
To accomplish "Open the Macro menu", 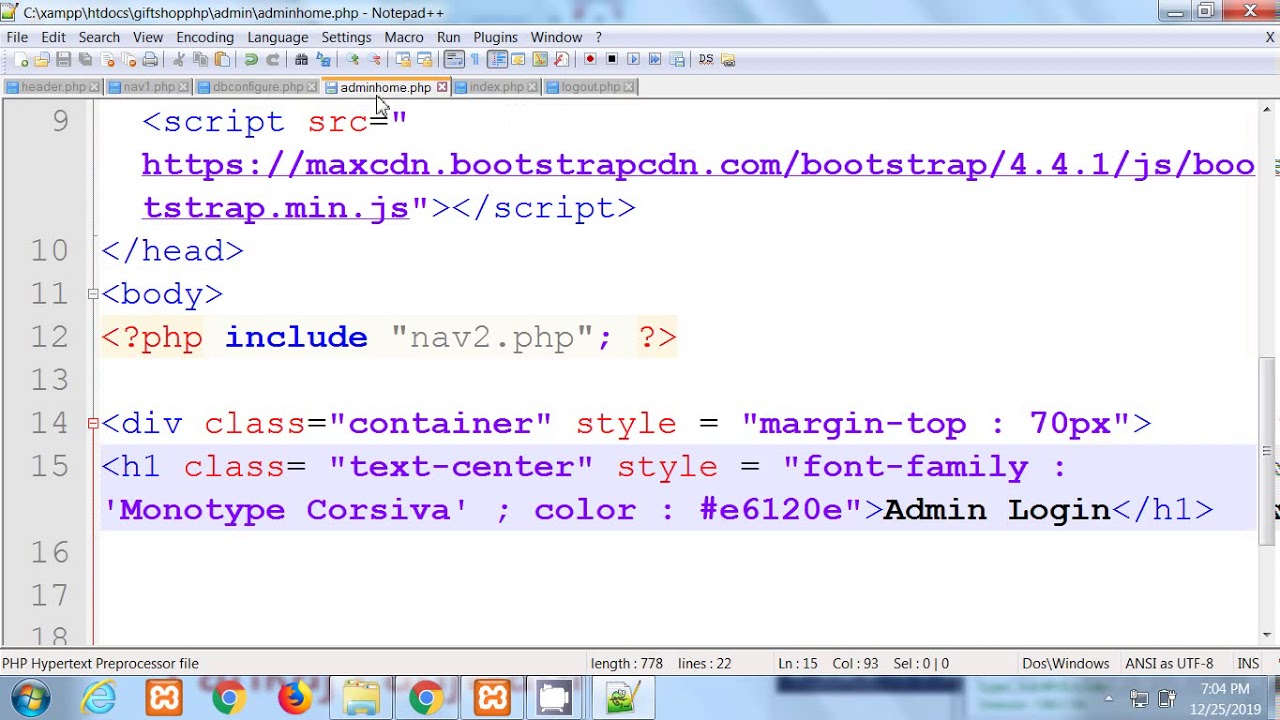I will 404,37.
